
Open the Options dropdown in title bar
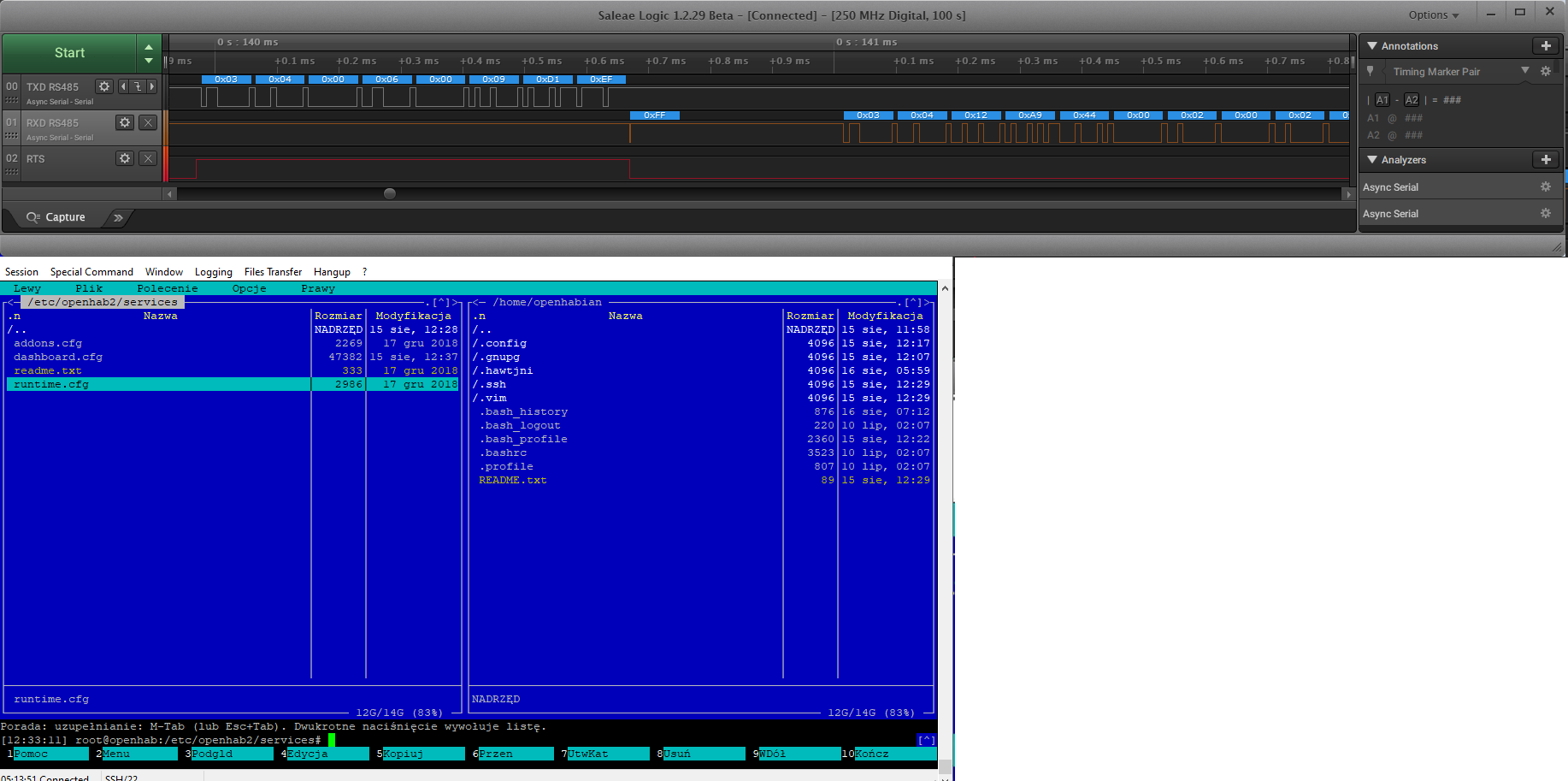tap(1434, 15)
